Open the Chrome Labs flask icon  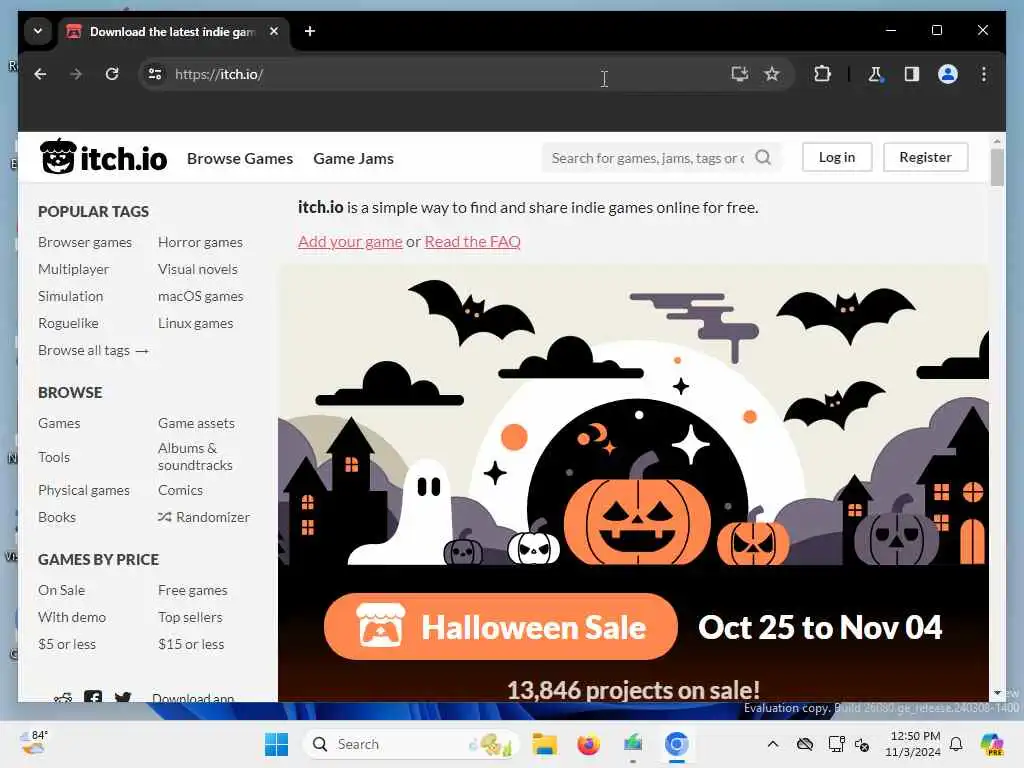pyautogui.click(x=875, y=74)
